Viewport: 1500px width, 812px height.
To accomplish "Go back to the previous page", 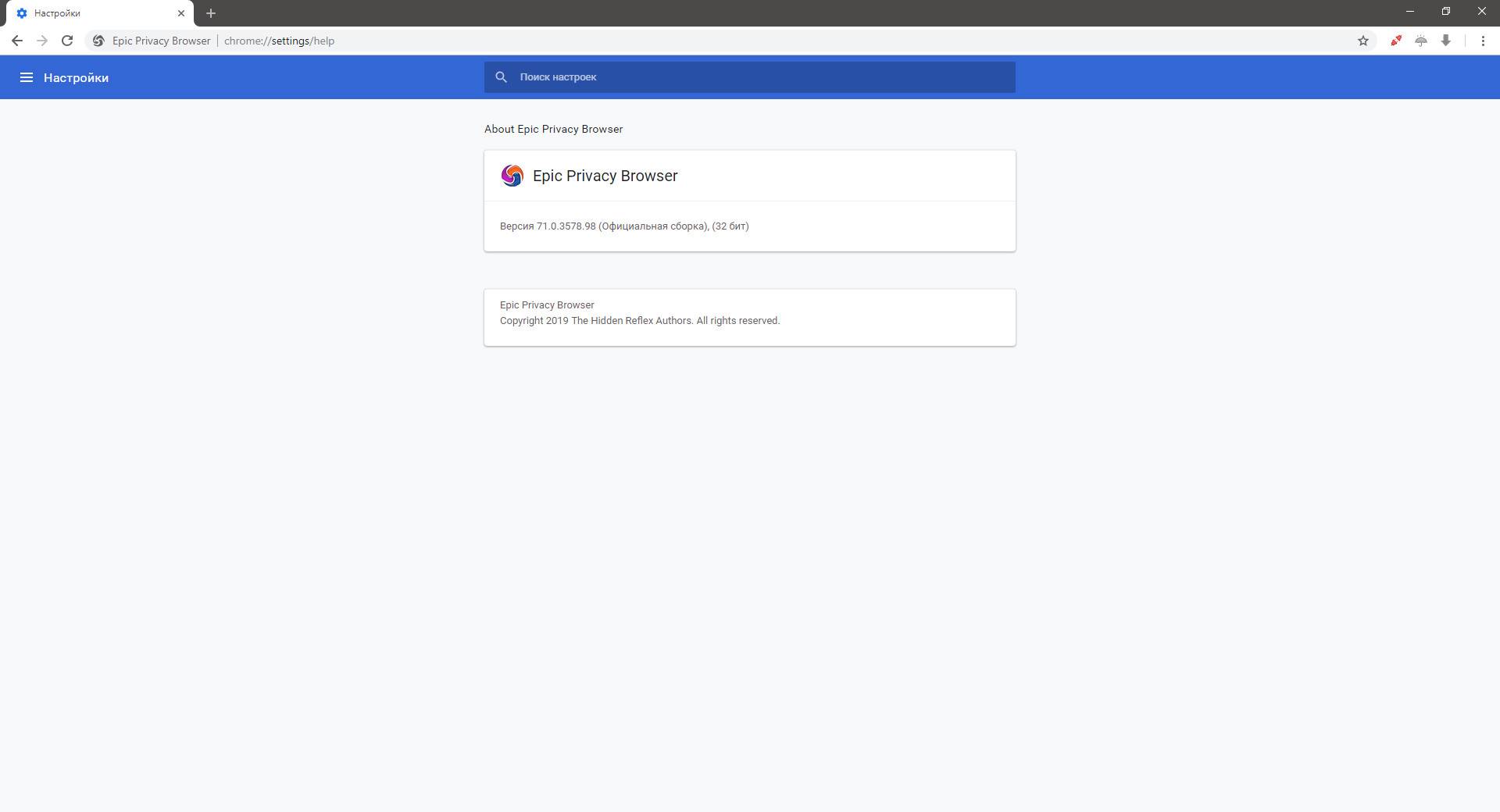I will (17, 41).
